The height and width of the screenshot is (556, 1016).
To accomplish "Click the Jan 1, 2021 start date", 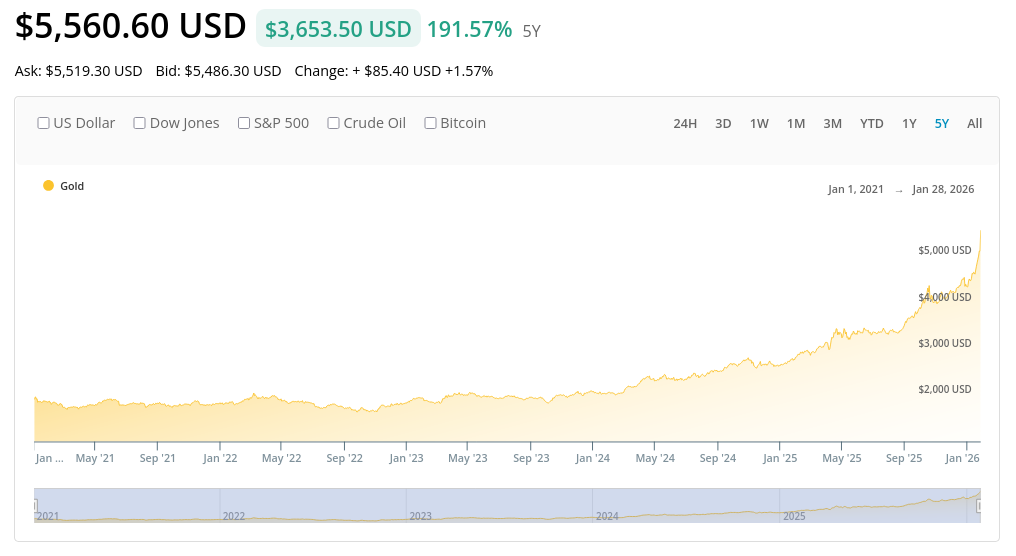I will coord(856,189).
